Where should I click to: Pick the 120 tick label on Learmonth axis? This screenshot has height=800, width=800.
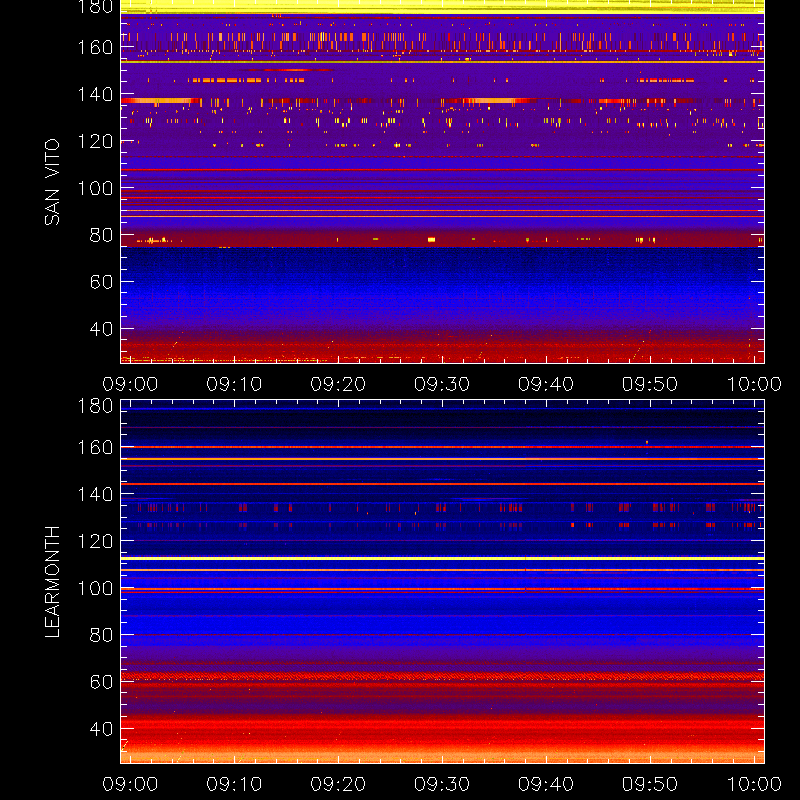pyautogui.click(x=95, y=541)
